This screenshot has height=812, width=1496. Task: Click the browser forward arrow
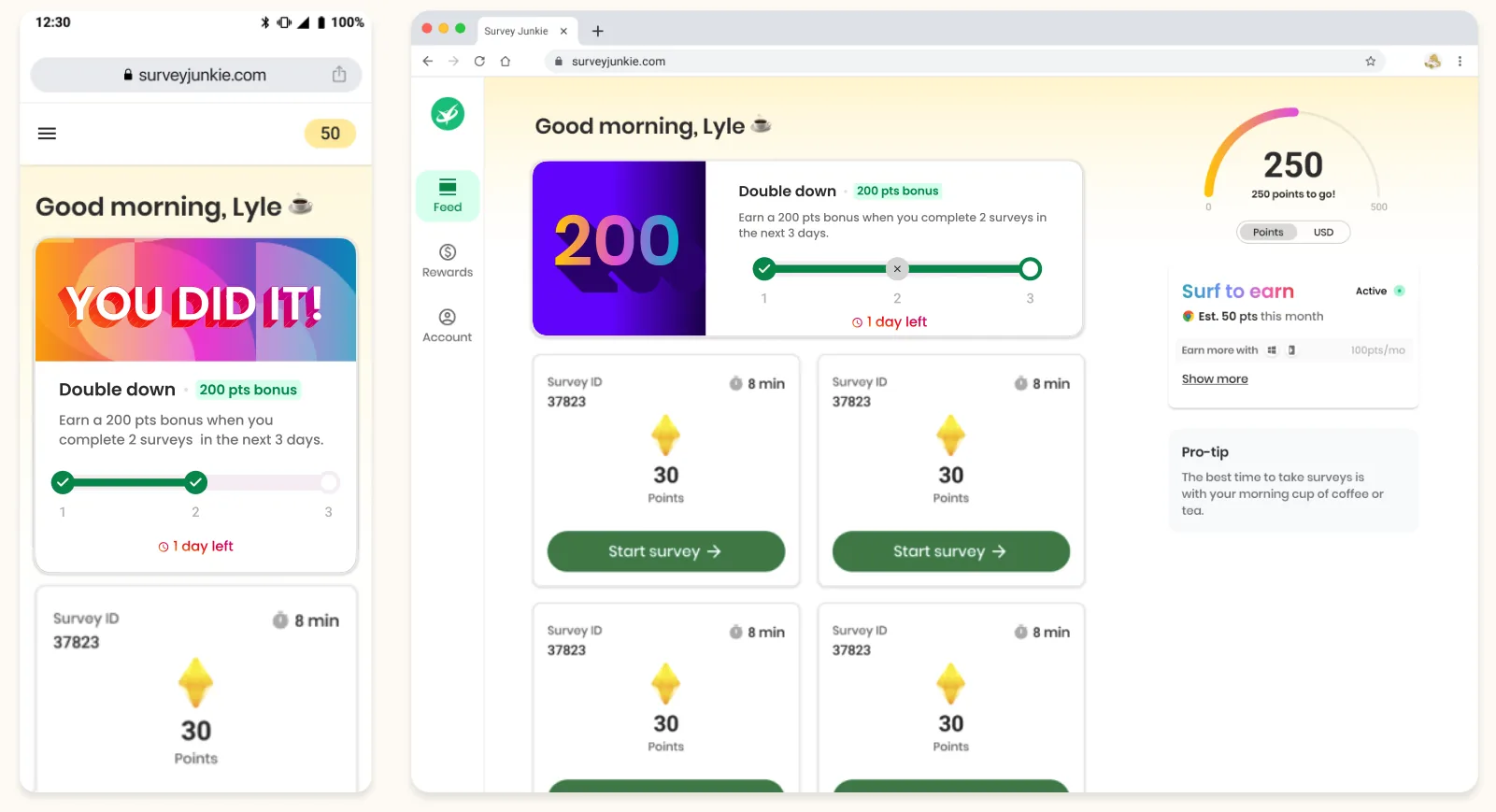click(x=454, y=62)
